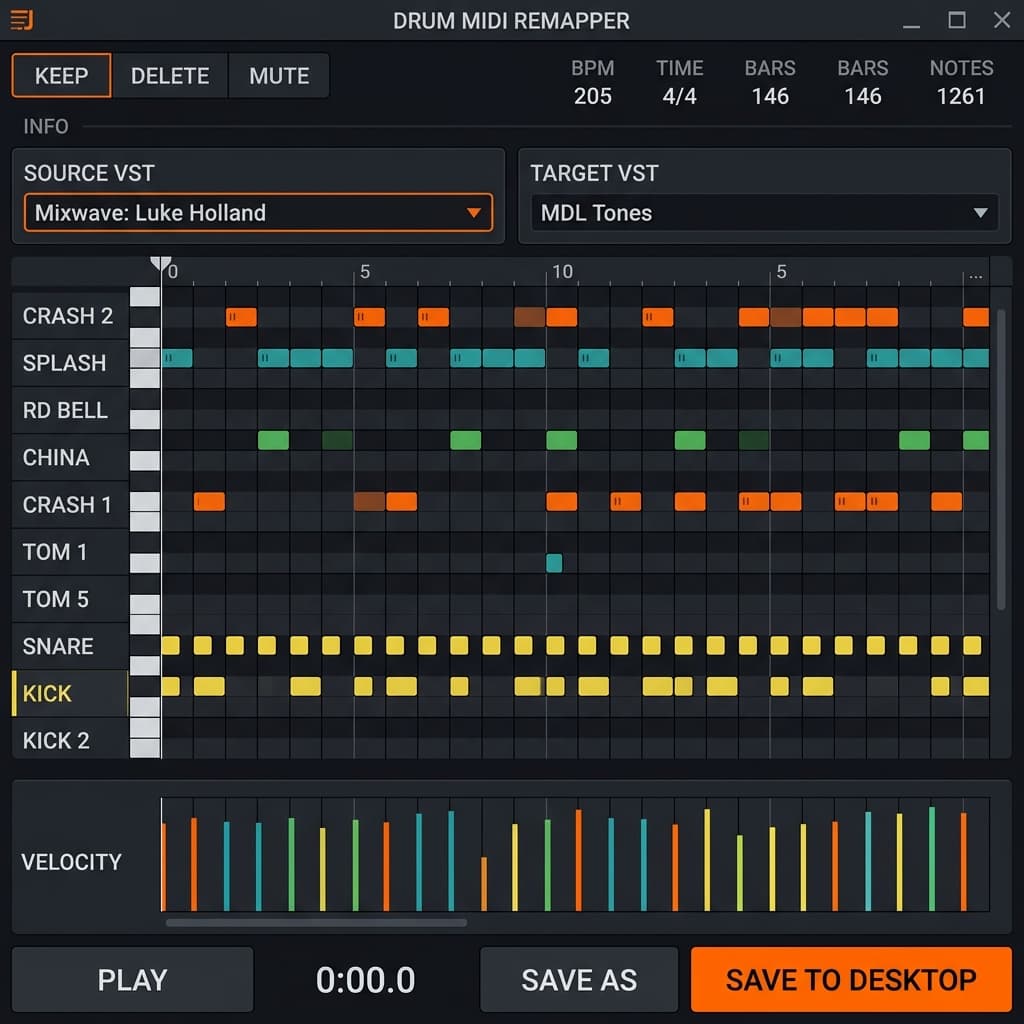
Task: Click the first CRASH 1 orange note
Action: pos(209,502)
